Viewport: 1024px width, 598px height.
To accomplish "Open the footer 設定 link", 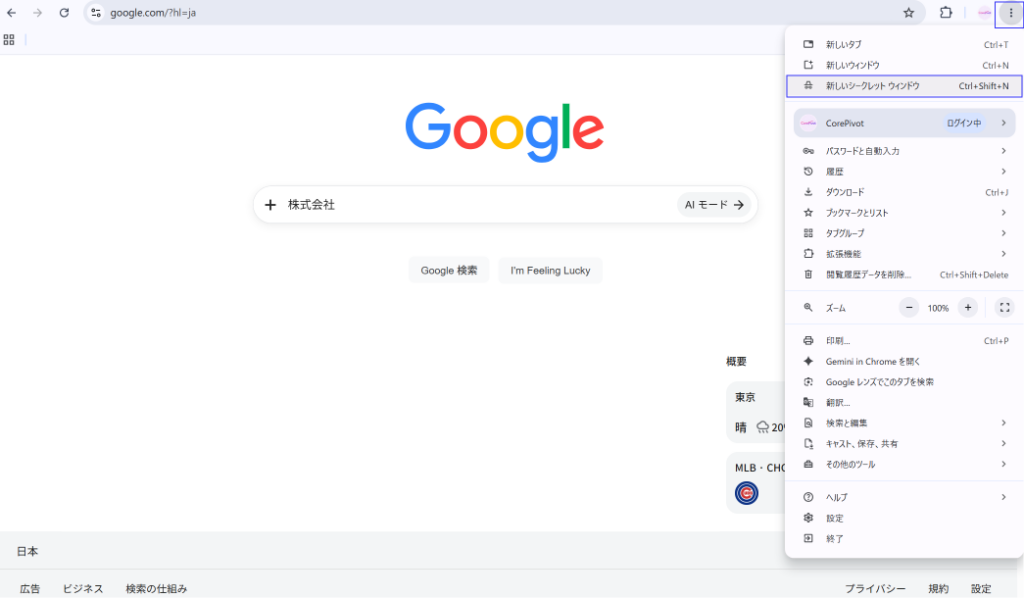I will (980, 588).
